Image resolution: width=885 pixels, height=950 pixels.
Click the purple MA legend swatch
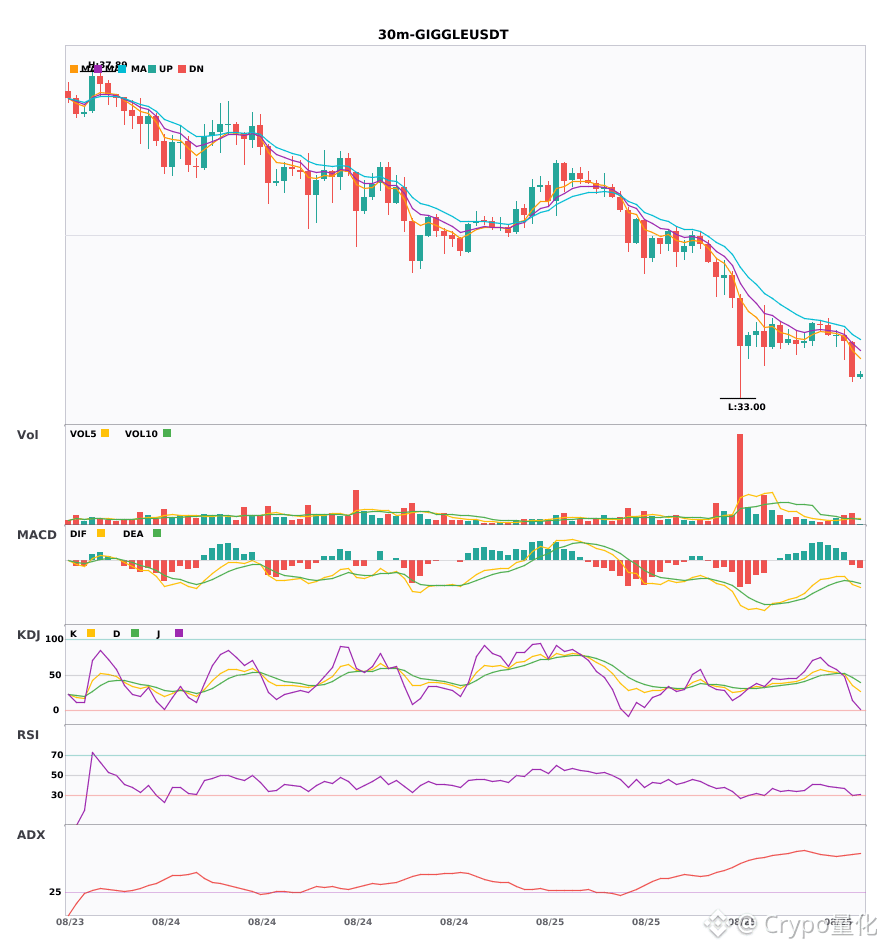[x=98, y=69]
